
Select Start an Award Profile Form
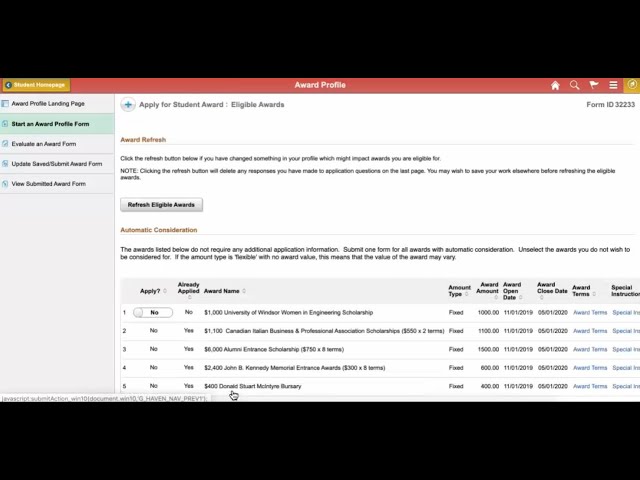(50, 124)
